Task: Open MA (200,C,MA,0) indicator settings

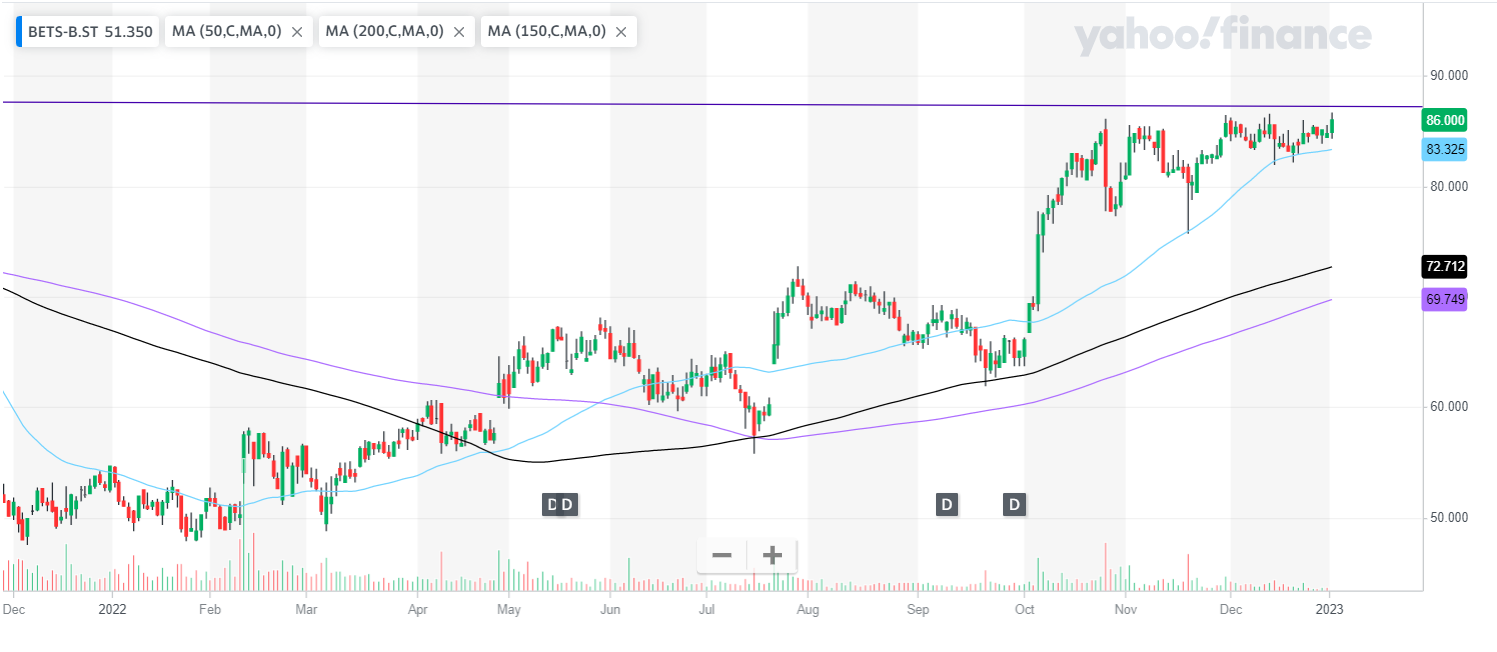Action: (384, 32)
